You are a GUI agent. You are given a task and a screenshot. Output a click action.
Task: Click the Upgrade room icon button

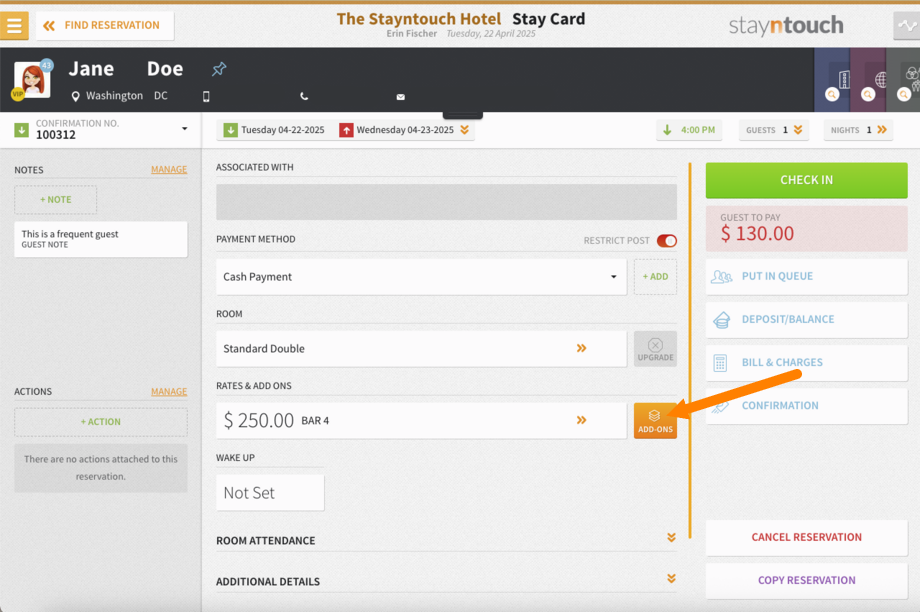pos(655,349)
